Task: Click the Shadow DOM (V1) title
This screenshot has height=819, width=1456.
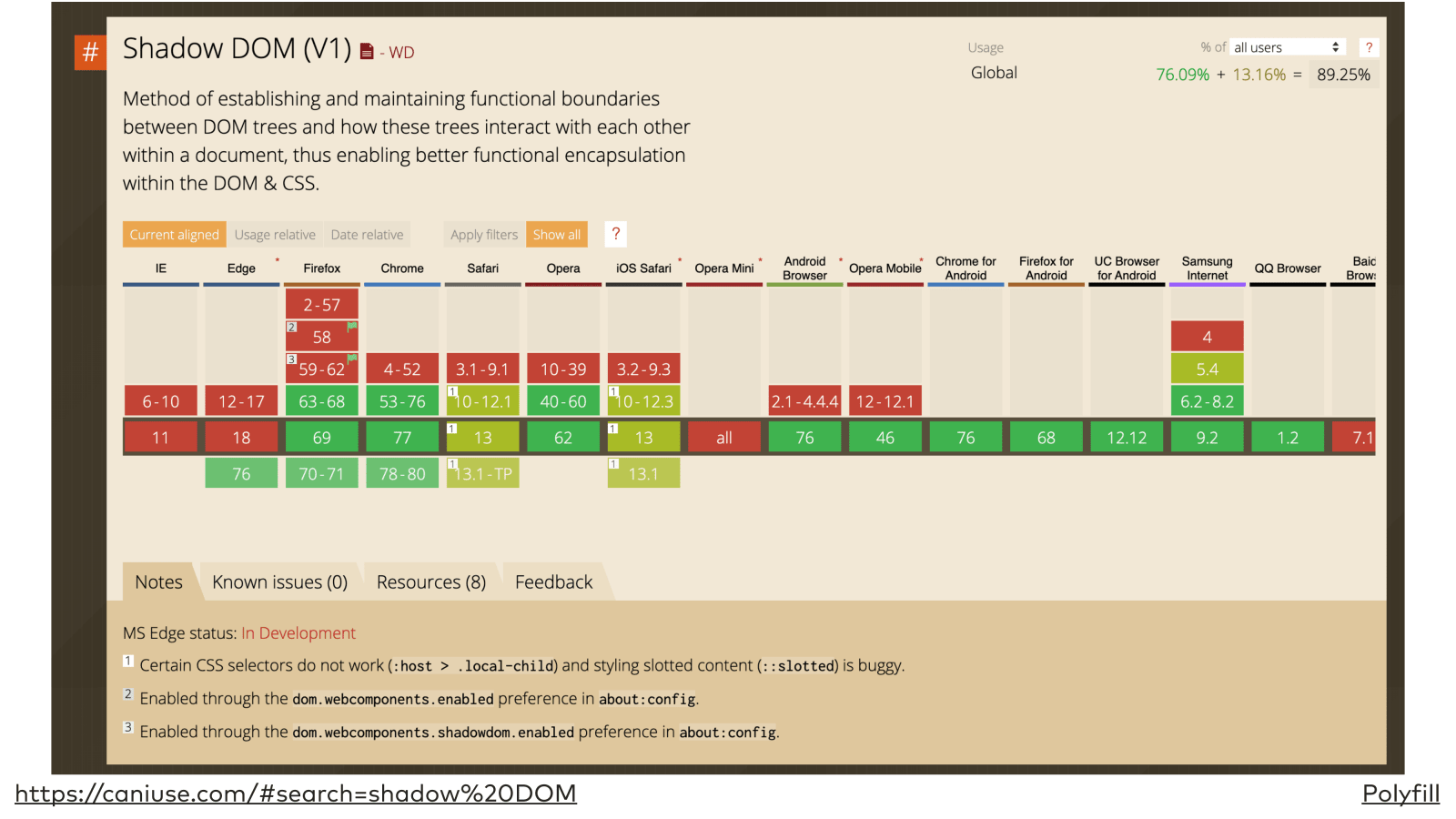Action: click(237, 48)
